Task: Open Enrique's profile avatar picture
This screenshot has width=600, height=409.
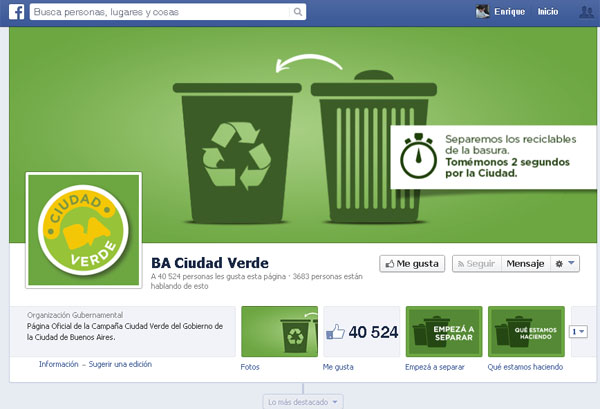Action: [x=483, y=13]
